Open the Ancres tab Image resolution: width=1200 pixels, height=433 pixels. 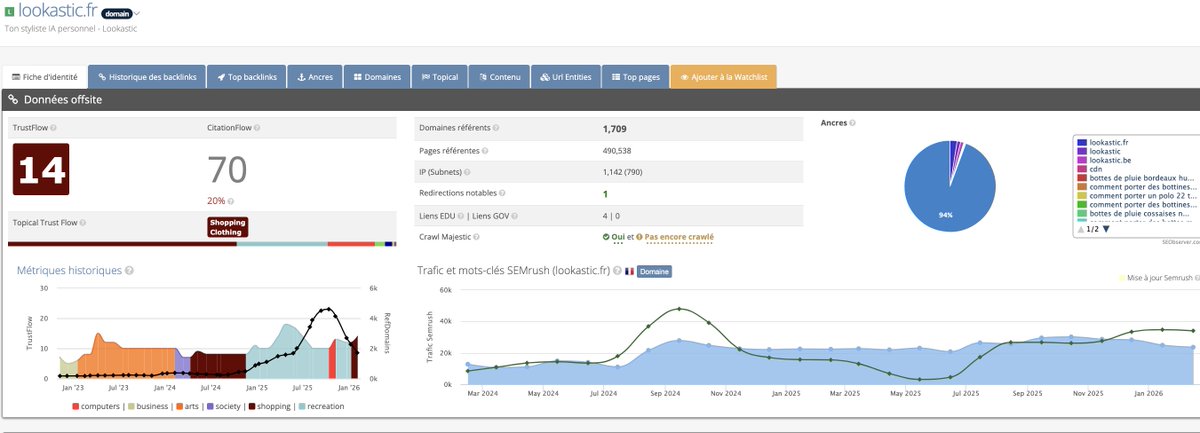click(314, 76)
